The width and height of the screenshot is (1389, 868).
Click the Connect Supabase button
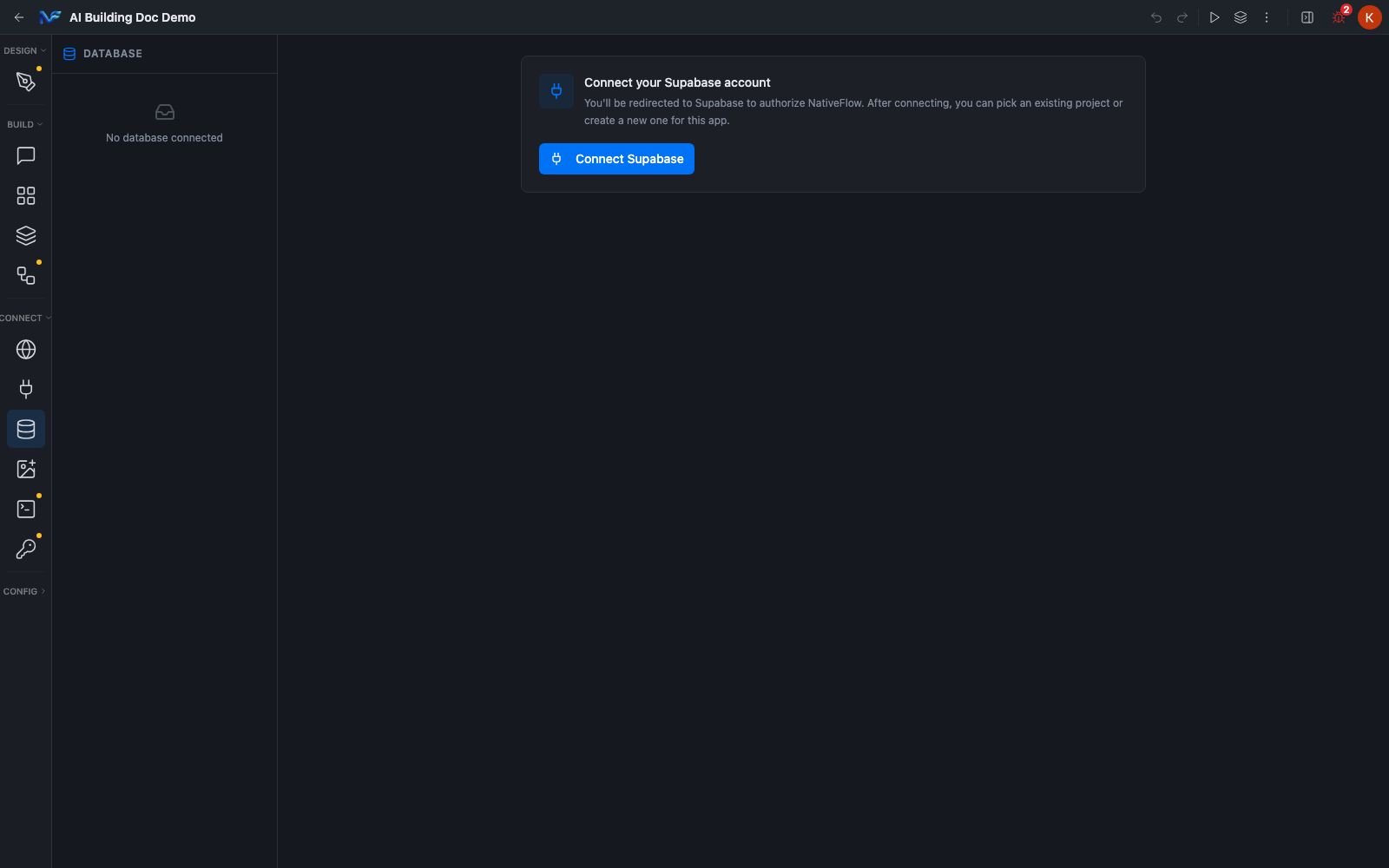tap(616, 159)
